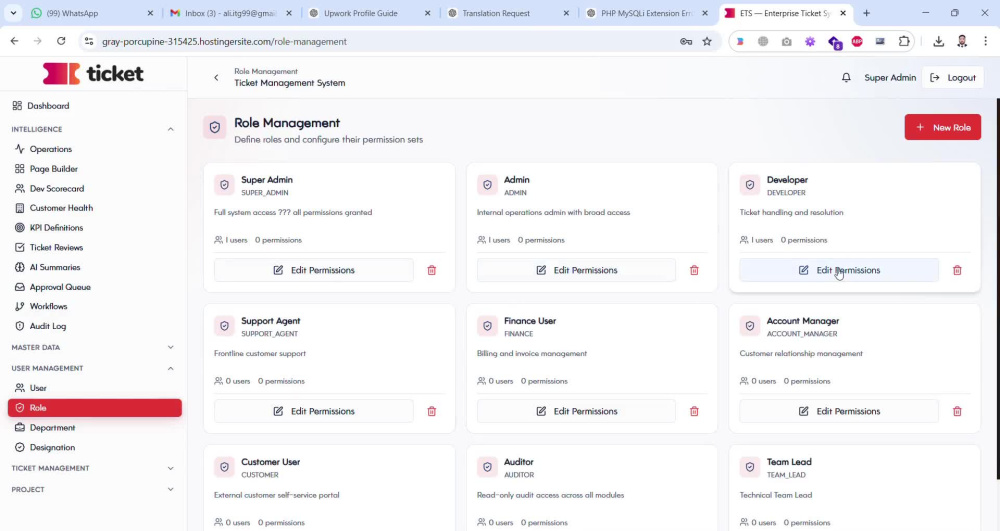Go back in browser history
Viewport: 1000px width, 531px height.
point(15,41)
